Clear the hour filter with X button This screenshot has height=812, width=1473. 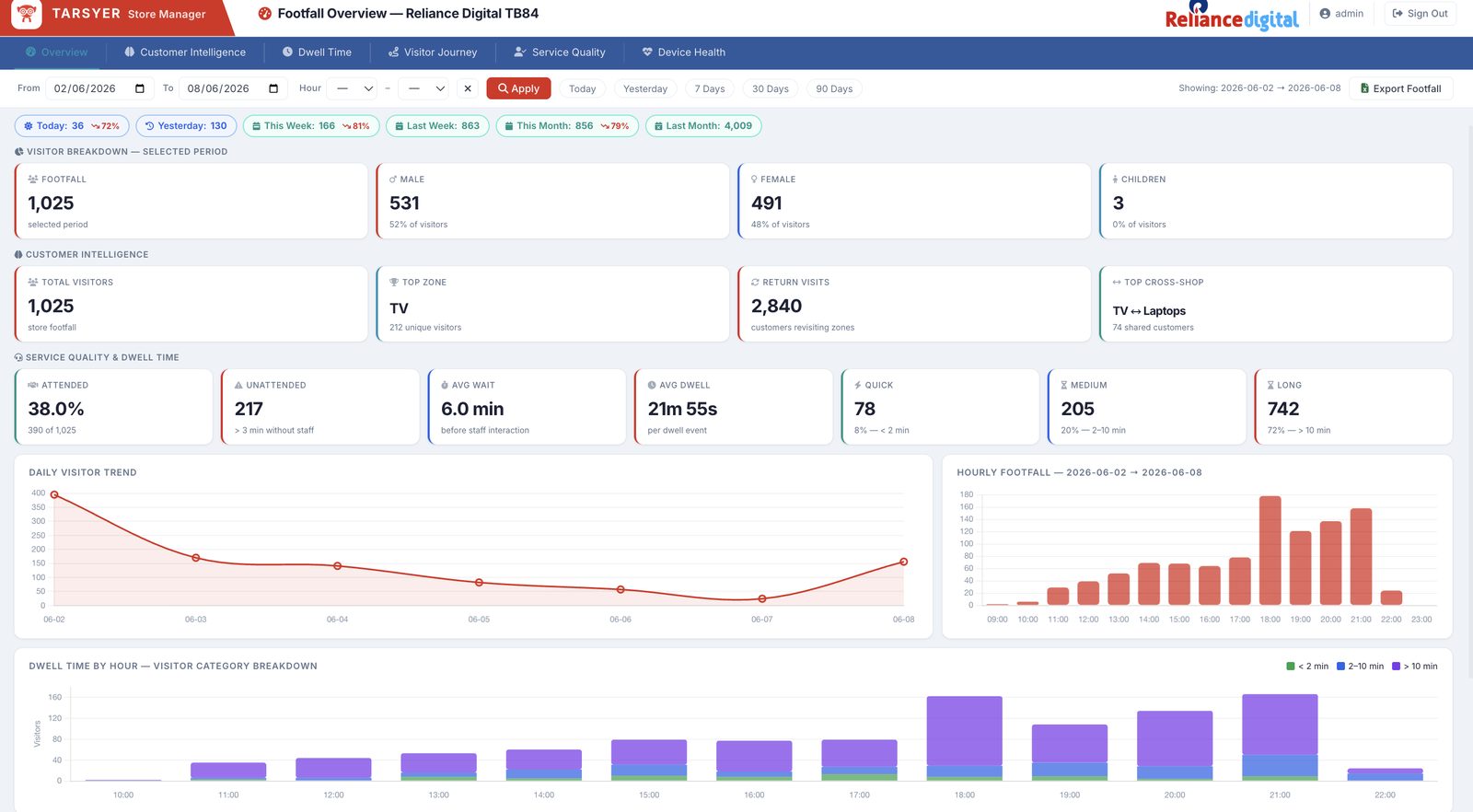[x=468, y=88]
